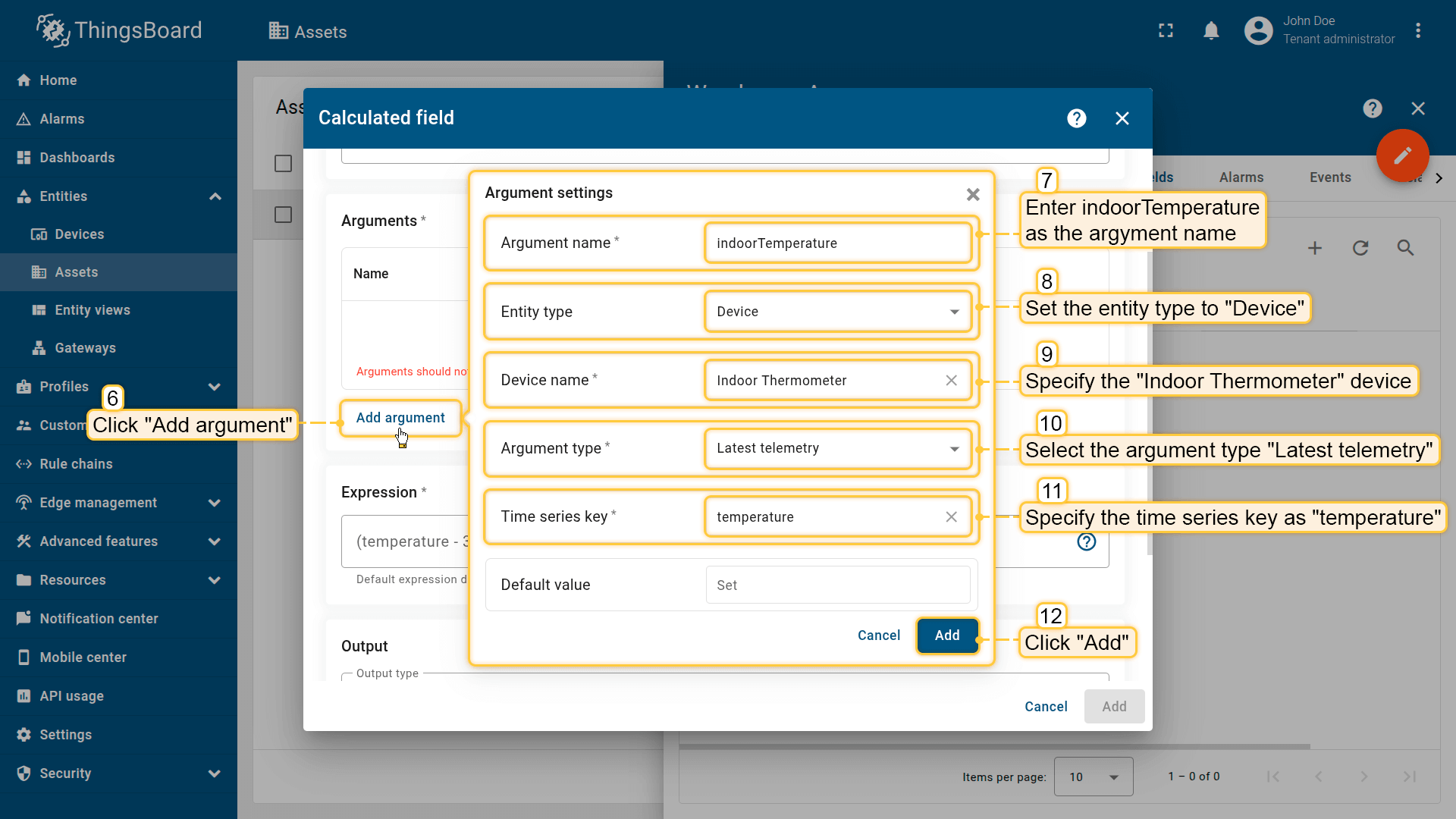Open the three-dot user menu

pos(1417,31)
